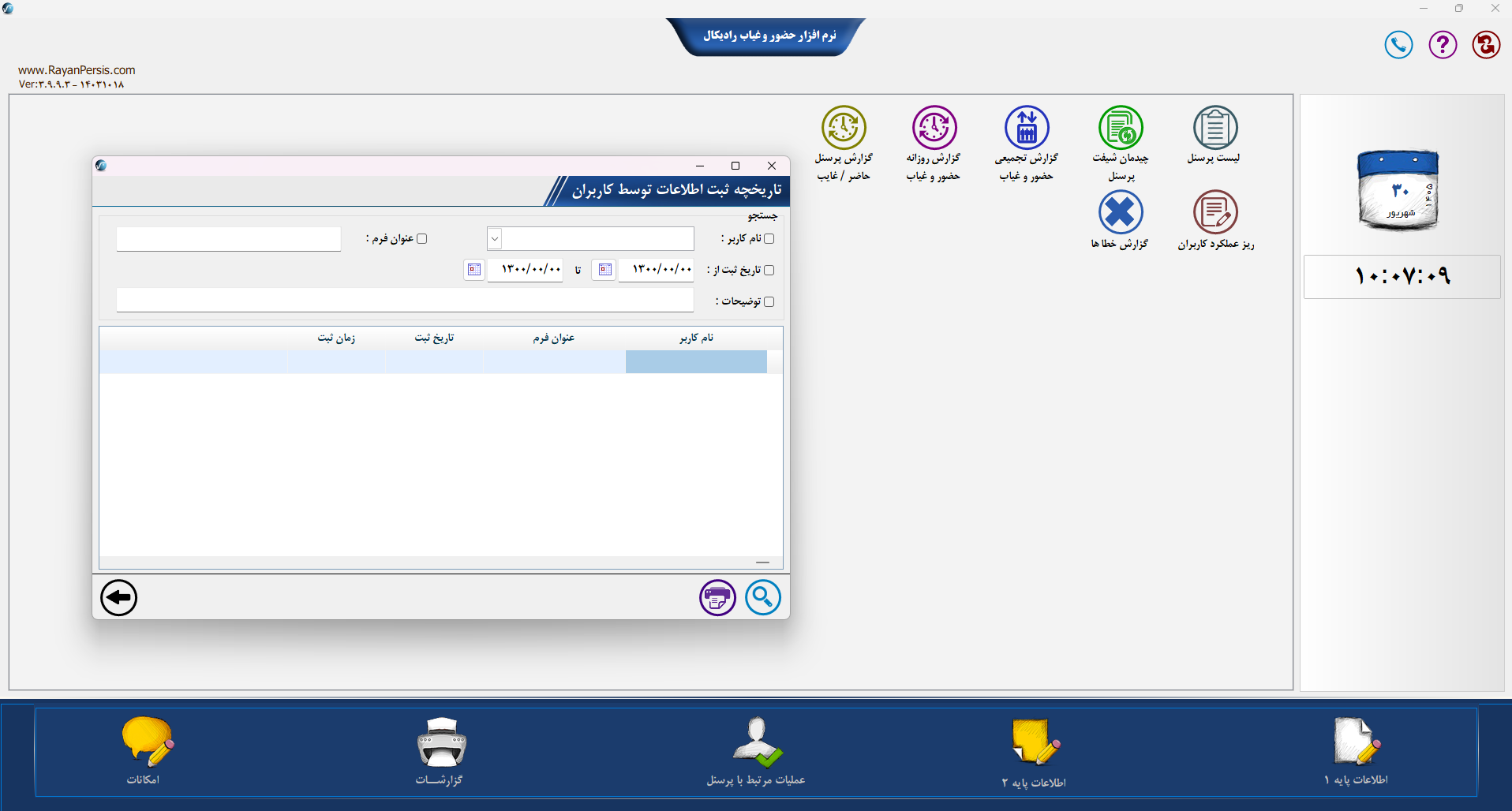This screenshot has height=811, width=1512.
Task: Open گزارش تجمیعی حضور و غیاب report
Action: 1027,128
